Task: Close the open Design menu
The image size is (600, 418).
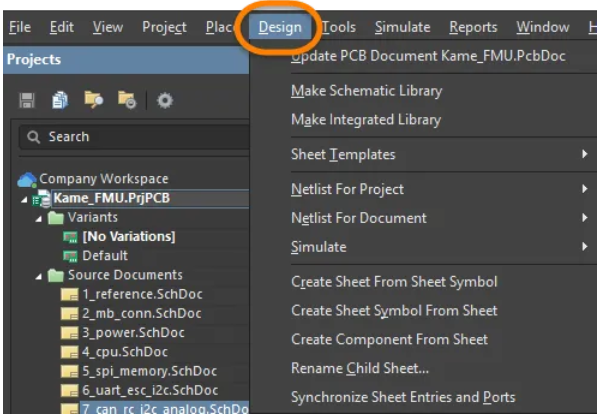Action: pos(280,27)
